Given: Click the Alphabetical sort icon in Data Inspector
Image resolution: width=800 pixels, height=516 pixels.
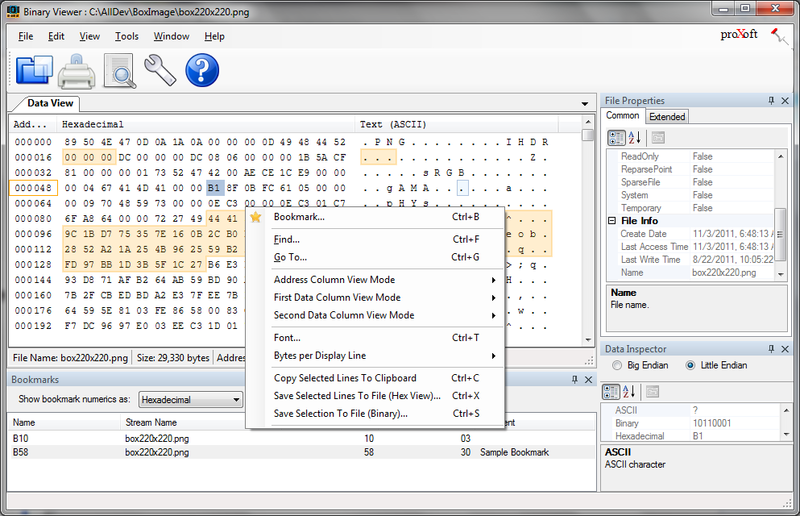Looking at the screenshot, I should click(x=629, y=391).
